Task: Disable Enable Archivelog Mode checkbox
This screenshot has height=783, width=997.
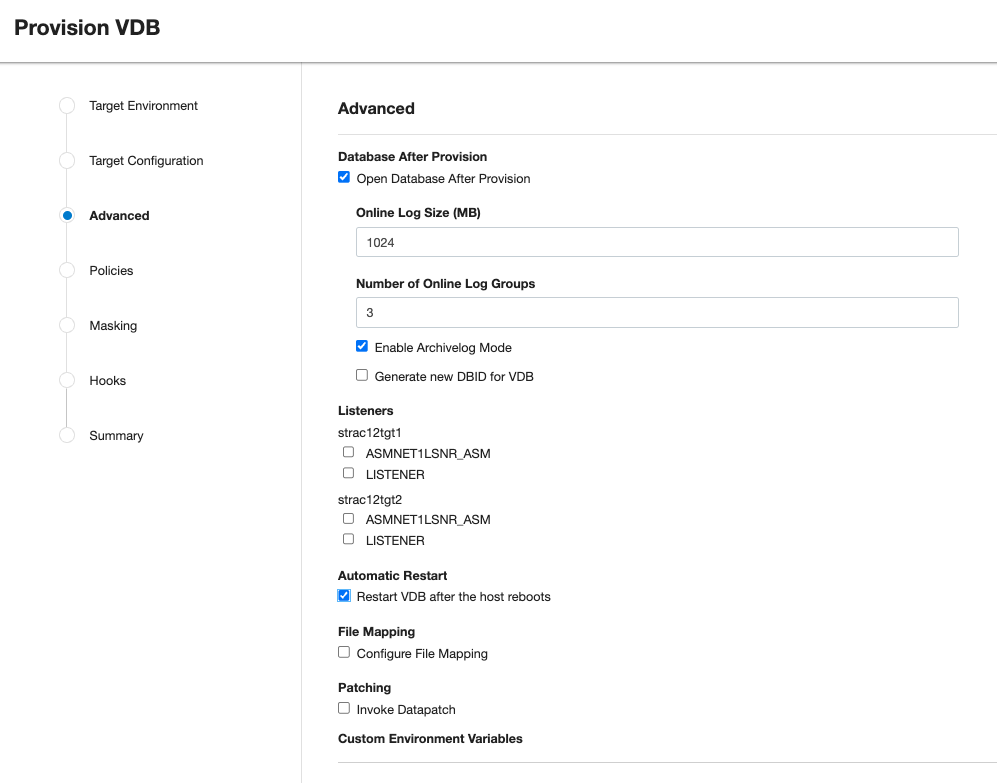Action: click(362, 347)
